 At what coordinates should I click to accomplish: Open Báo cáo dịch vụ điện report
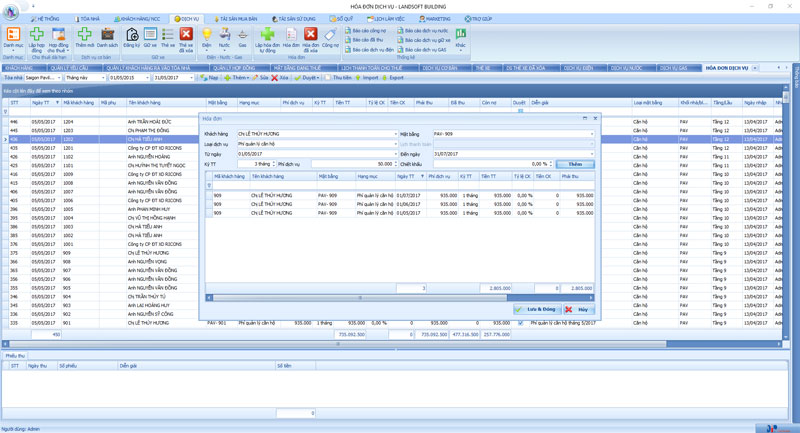point(369,49)
